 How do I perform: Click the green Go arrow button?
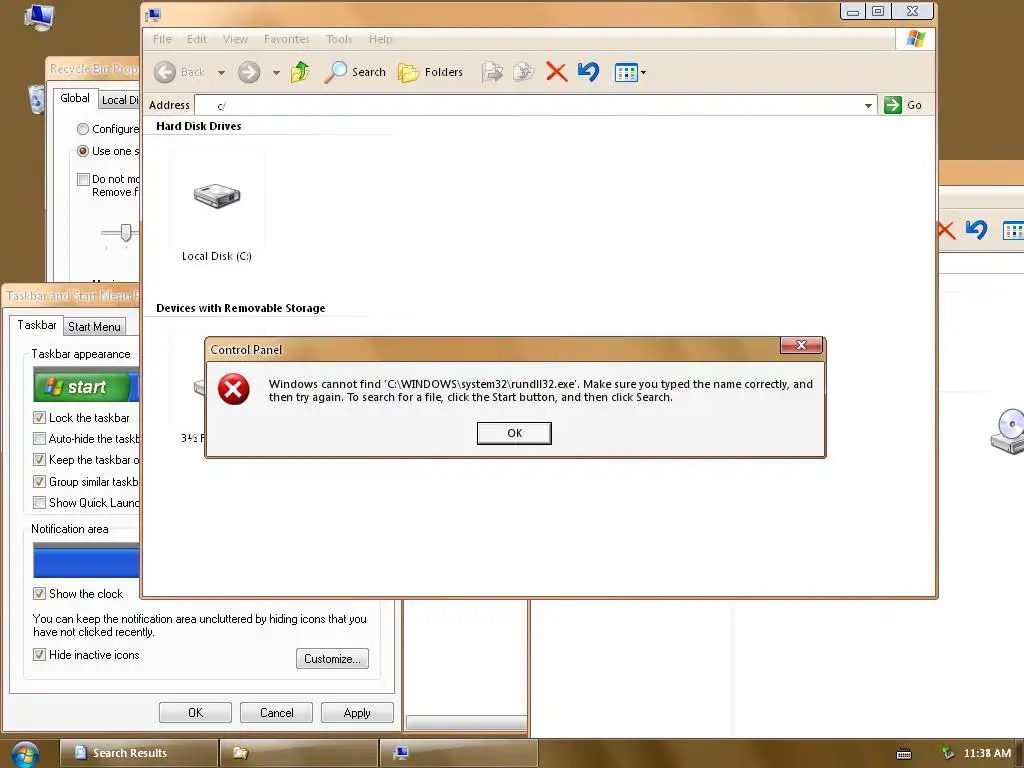point(893,104)
